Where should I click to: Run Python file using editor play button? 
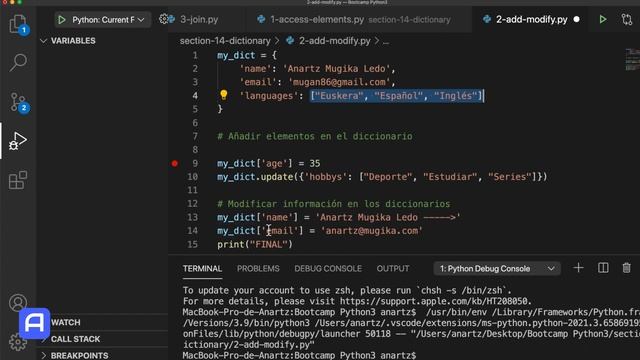(x=602, y=19)
